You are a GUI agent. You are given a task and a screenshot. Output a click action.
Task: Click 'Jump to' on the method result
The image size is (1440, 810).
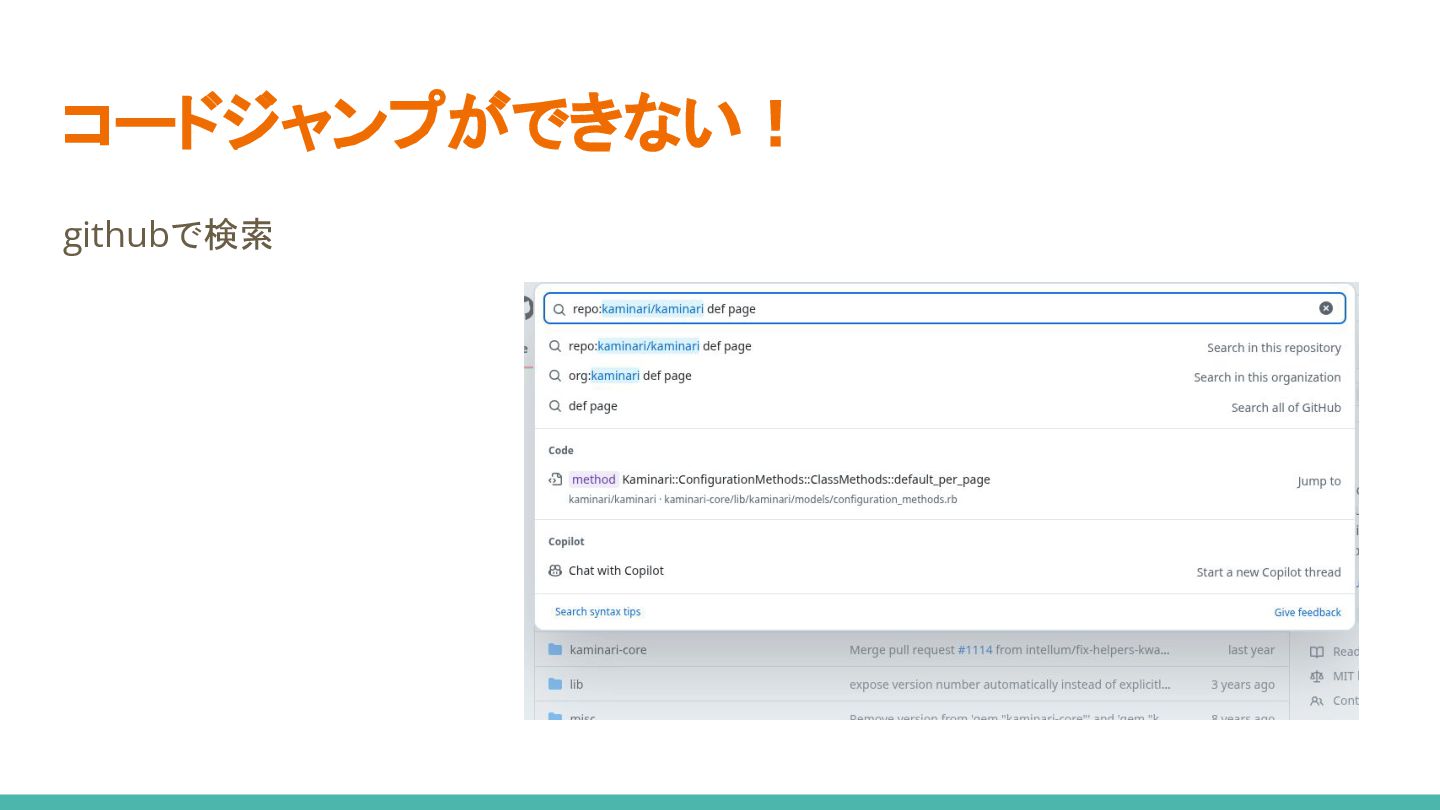1319,481
